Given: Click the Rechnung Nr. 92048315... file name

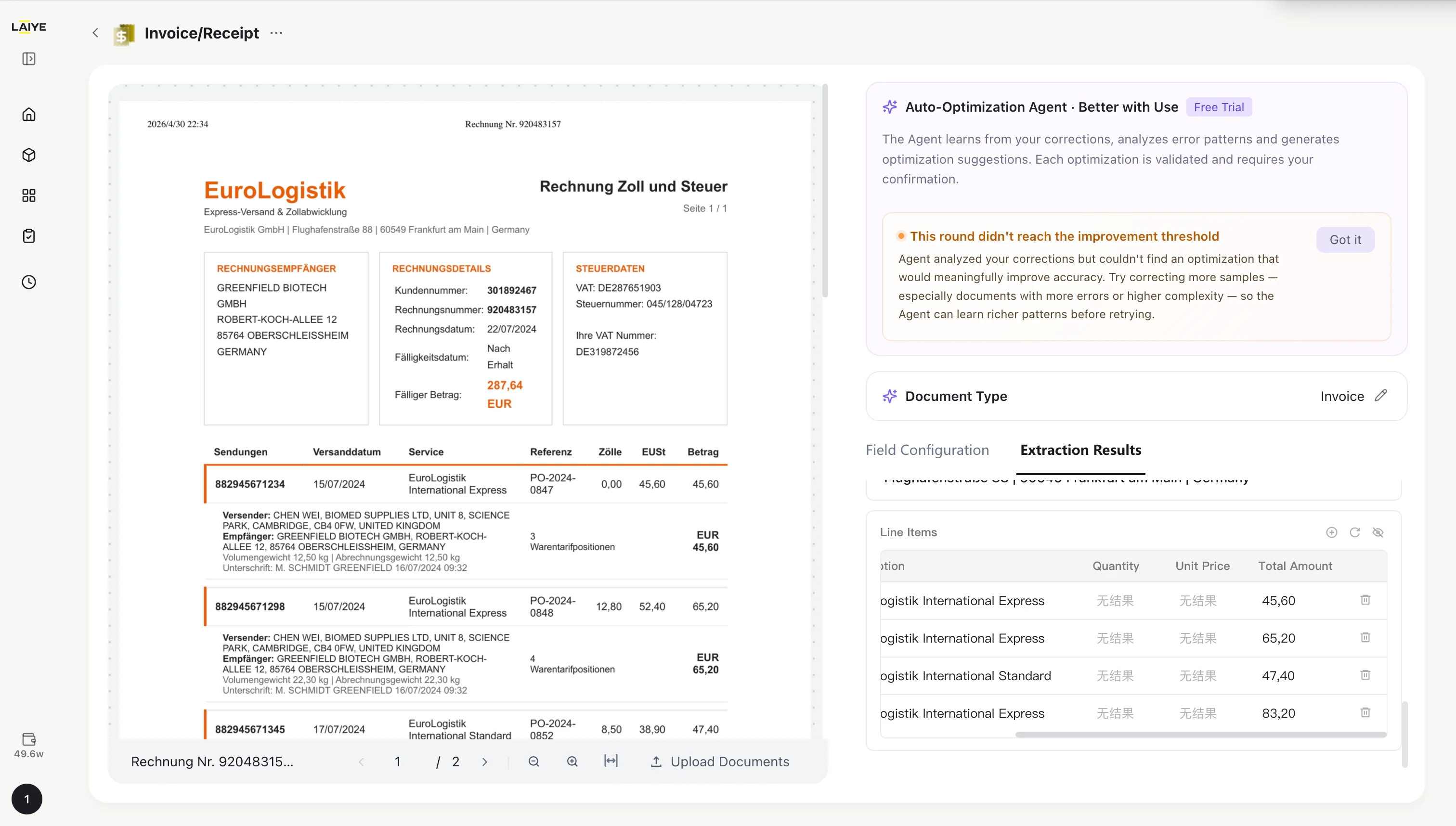Looking at the screenshot, I should pos(212,761).
